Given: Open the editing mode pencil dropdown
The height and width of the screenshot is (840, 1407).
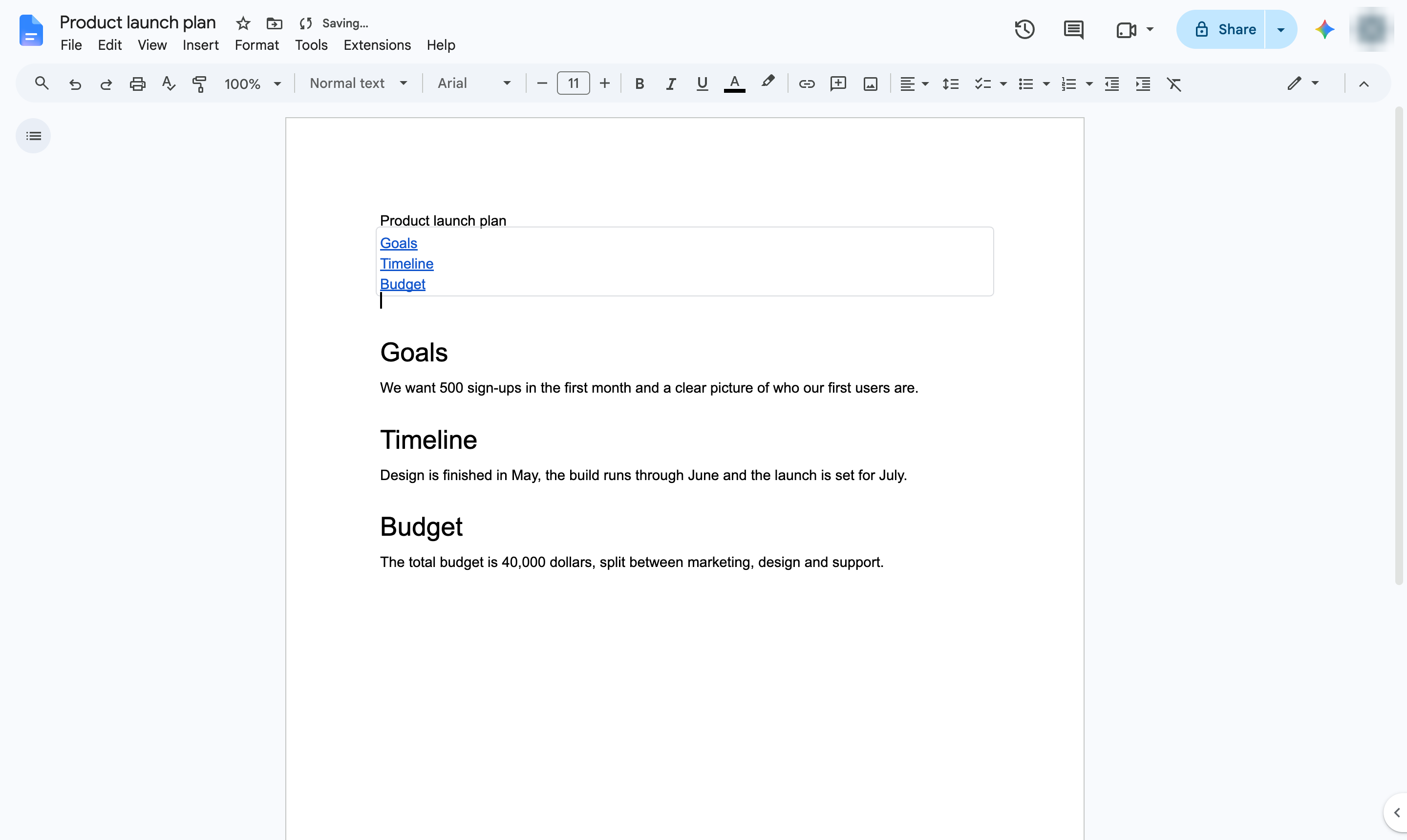Looking at the screenshot, I should (1303, 83).
